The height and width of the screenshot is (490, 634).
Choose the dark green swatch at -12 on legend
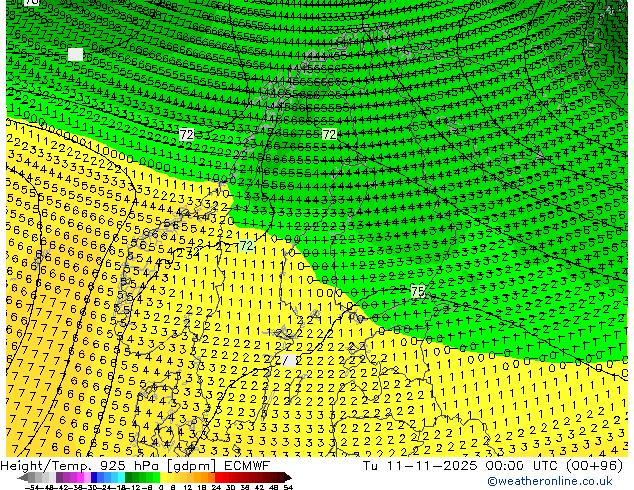(129, 477)
